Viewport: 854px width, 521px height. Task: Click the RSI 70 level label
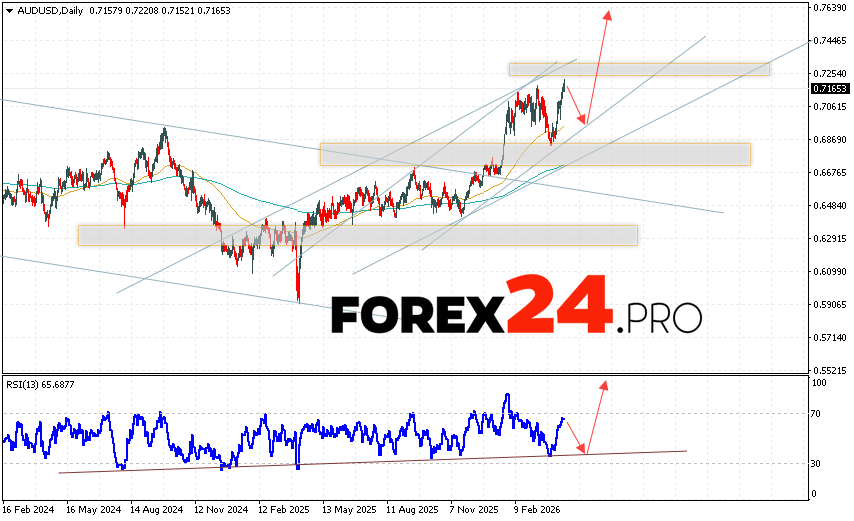(818, 413)
